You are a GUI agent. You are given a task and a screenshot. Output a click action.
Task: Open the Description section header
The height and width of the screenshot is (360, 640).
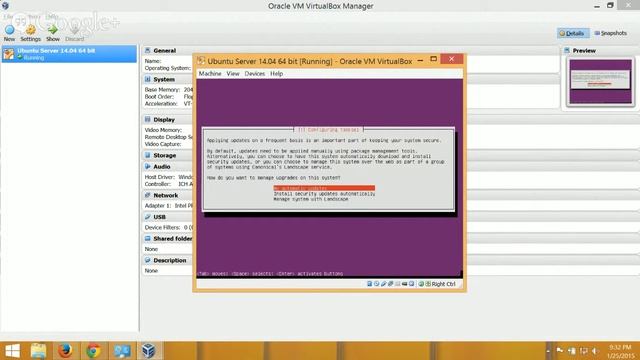[x=170, y=260]
